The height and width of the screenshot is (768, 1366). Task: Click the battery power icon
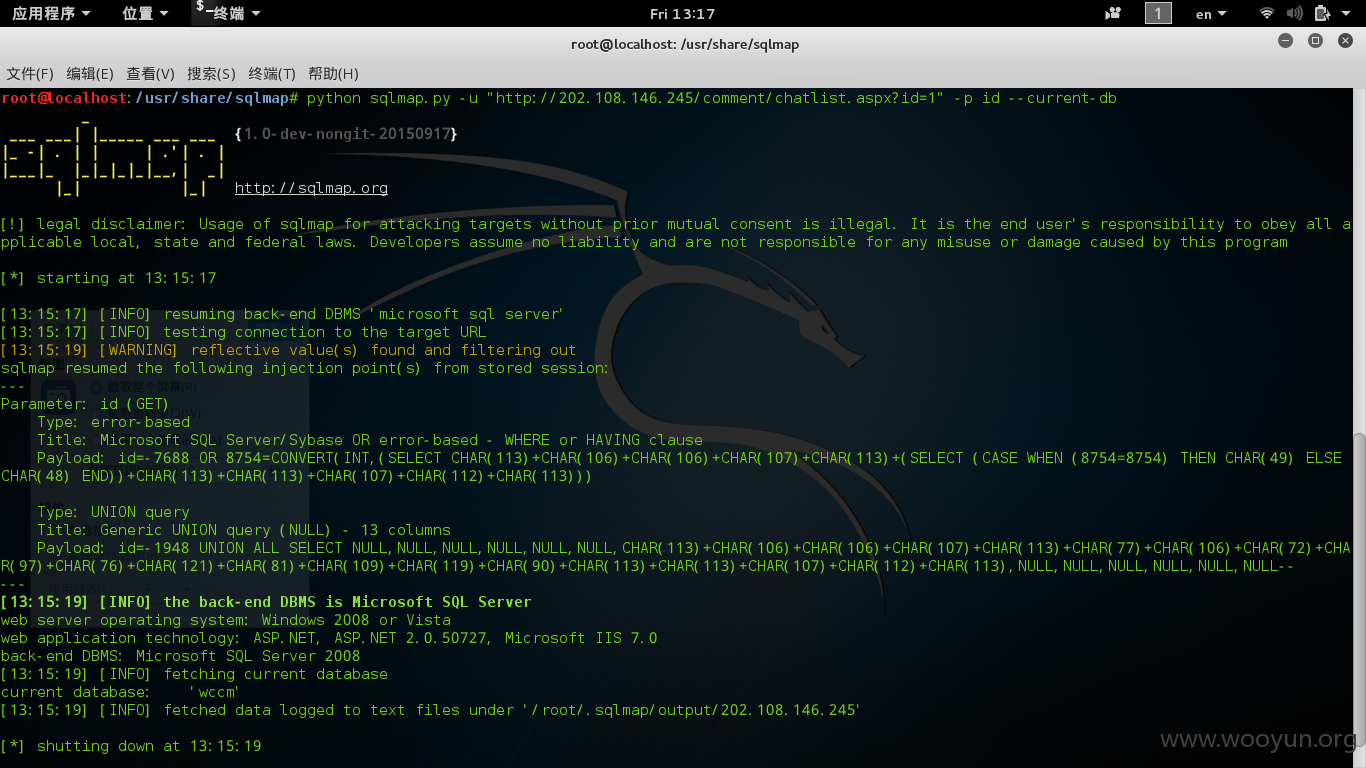(1322, 14)
